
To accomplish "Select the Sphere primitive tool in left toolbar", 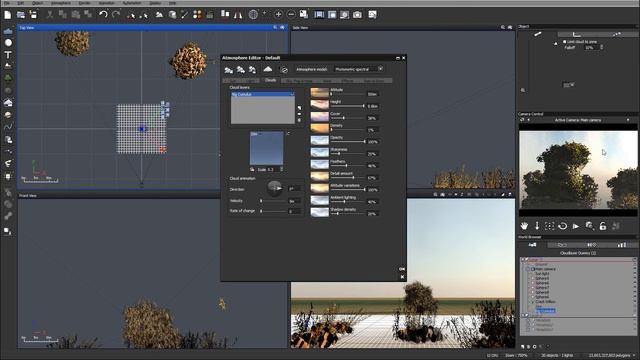I will point(8,42).
